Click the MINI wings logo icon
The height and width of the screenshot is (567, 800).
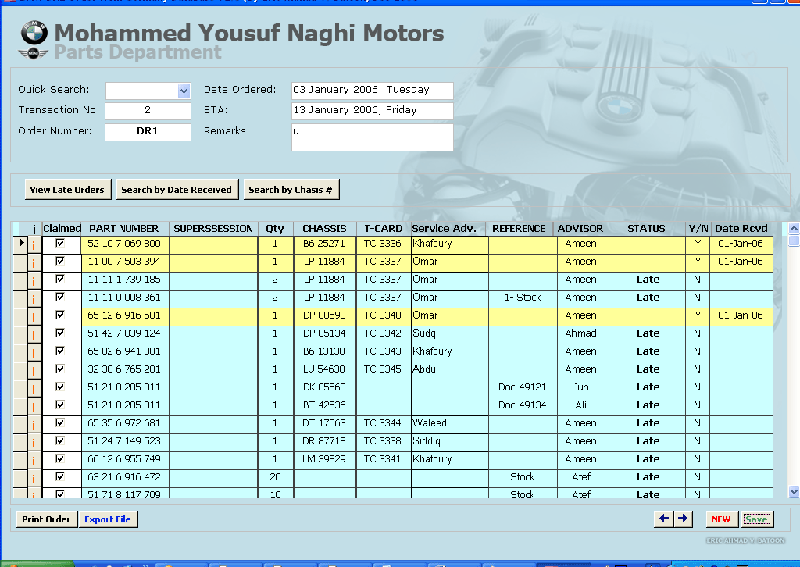(x=33, y=53)
